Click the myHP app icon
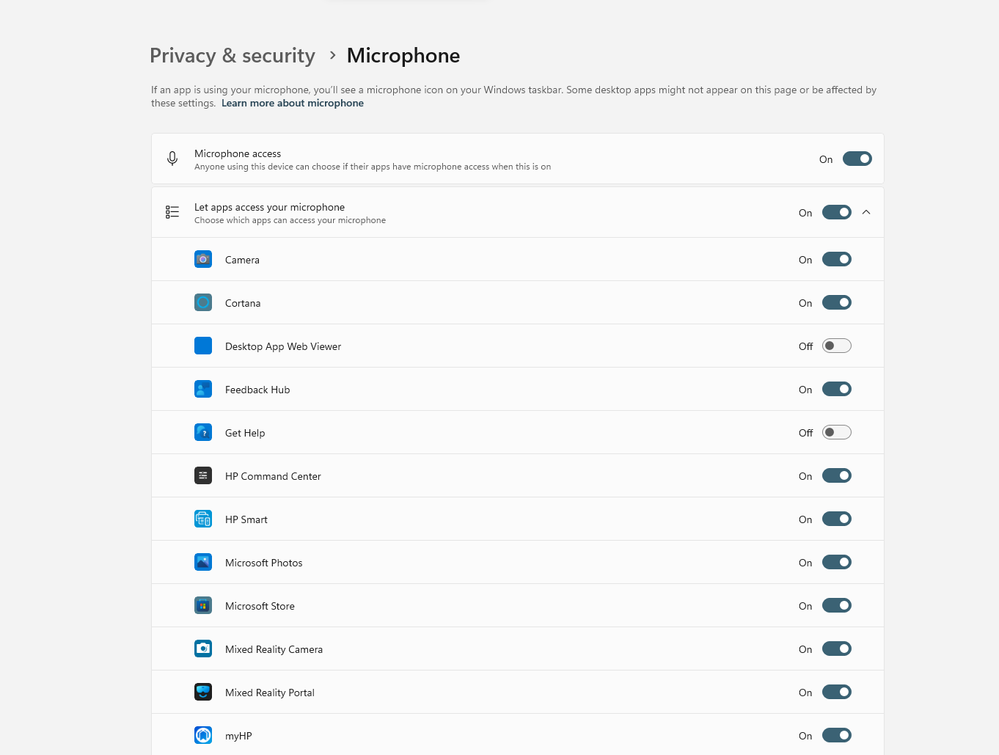999x755 pixels. coord(203,736)
